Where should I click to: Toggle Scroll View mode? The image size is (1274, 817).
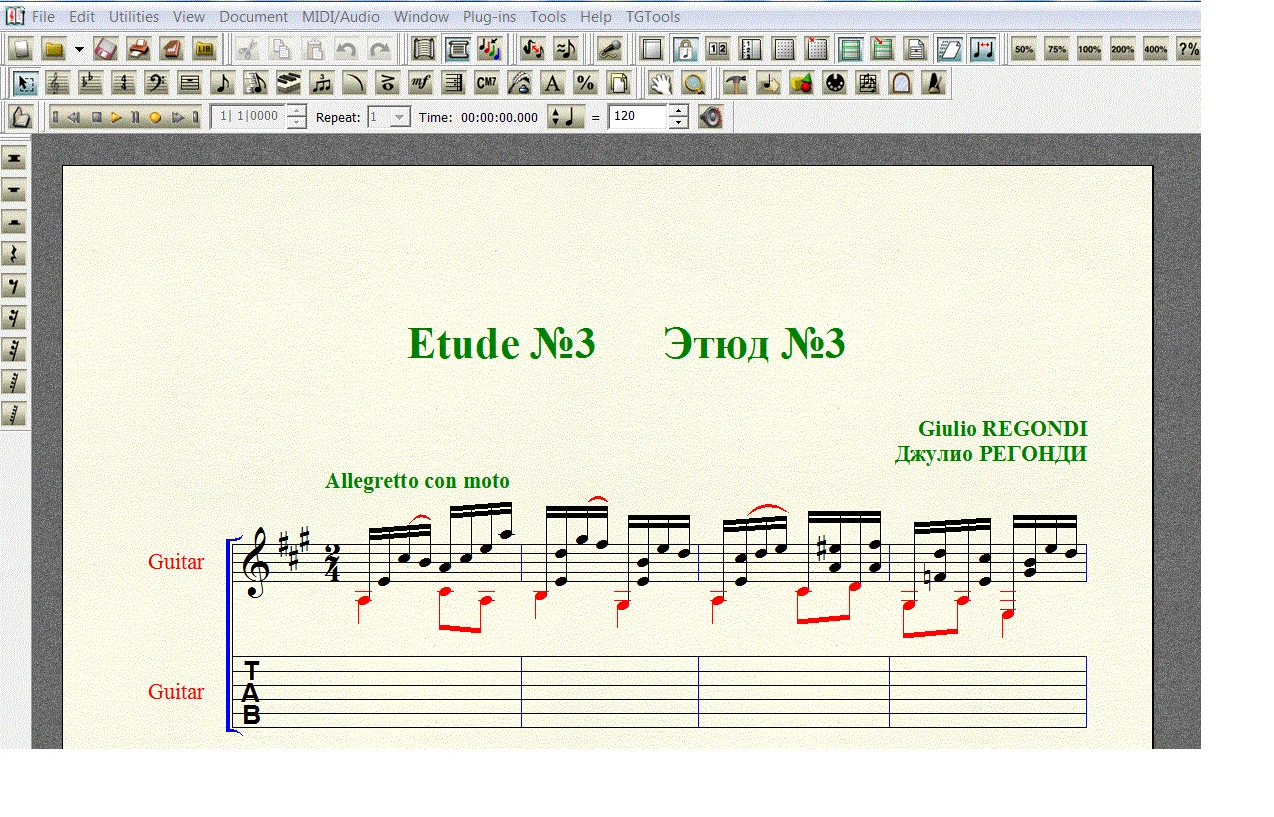pos(424,48)
